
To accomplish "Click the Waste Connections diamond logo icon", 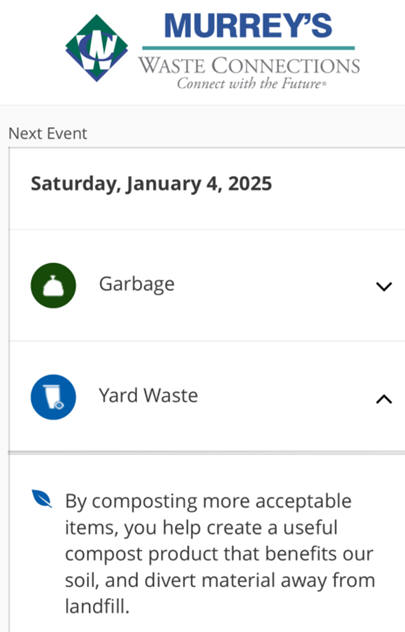I will pos(97,48).
